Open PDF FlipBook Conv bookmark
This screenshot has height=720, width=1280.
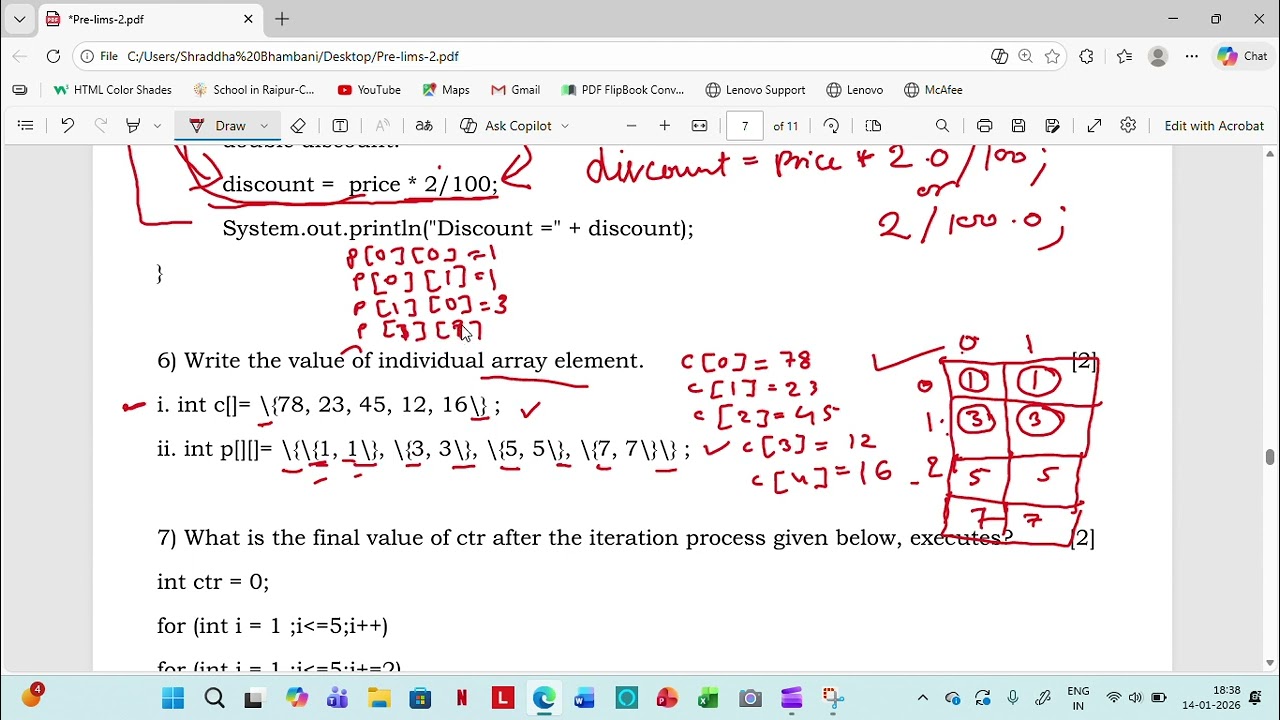[x=623, y=90]
